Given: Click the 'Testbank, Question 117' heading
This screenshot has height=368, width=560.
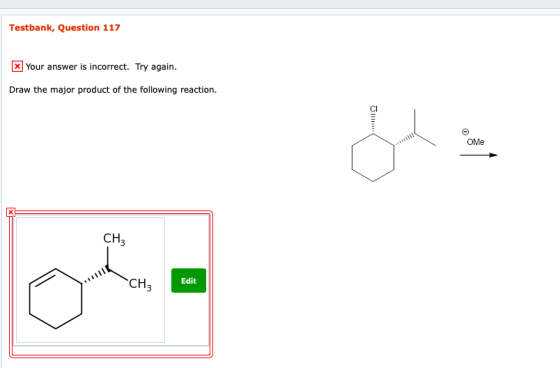Looking at the screenshot, I should [65, 28].
